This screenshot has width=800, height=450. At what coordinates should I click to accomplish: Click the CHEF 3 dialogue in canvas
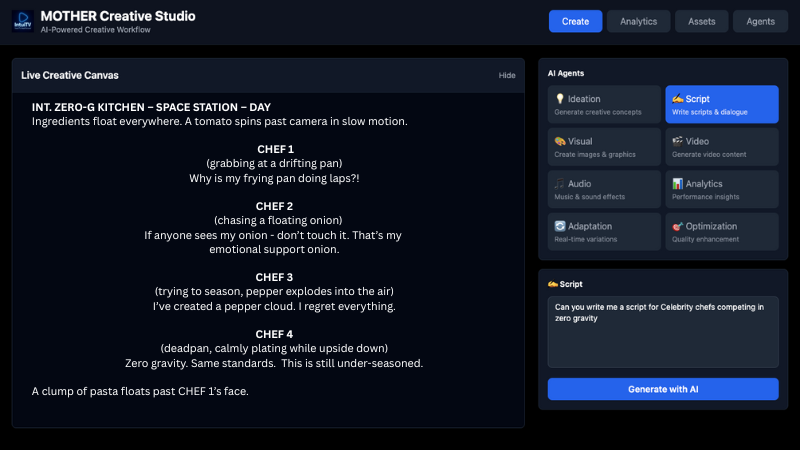[x=274, y=306]
